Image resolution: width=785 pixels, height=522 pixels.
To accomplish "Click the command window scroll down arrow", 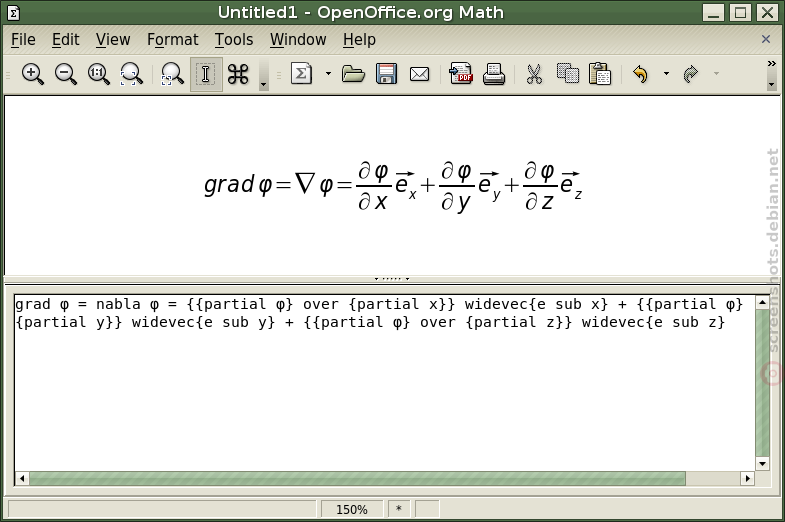I will coord(762,464).
